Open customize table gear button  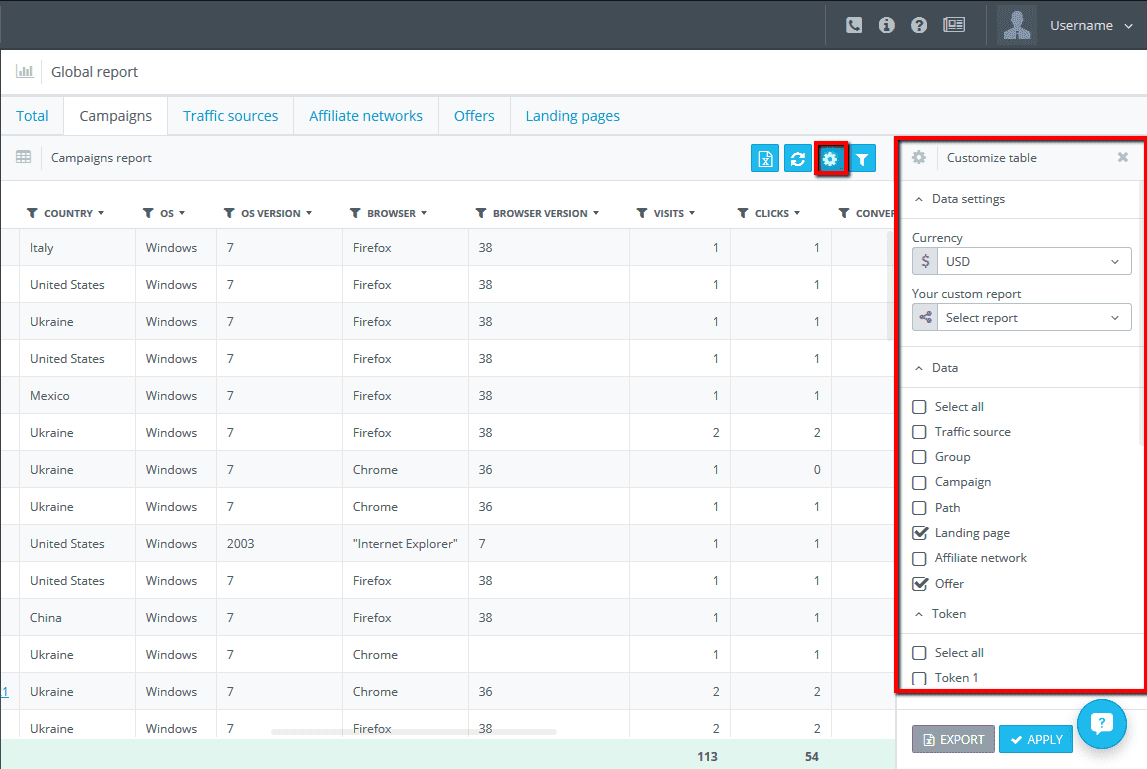coord(830,159)
